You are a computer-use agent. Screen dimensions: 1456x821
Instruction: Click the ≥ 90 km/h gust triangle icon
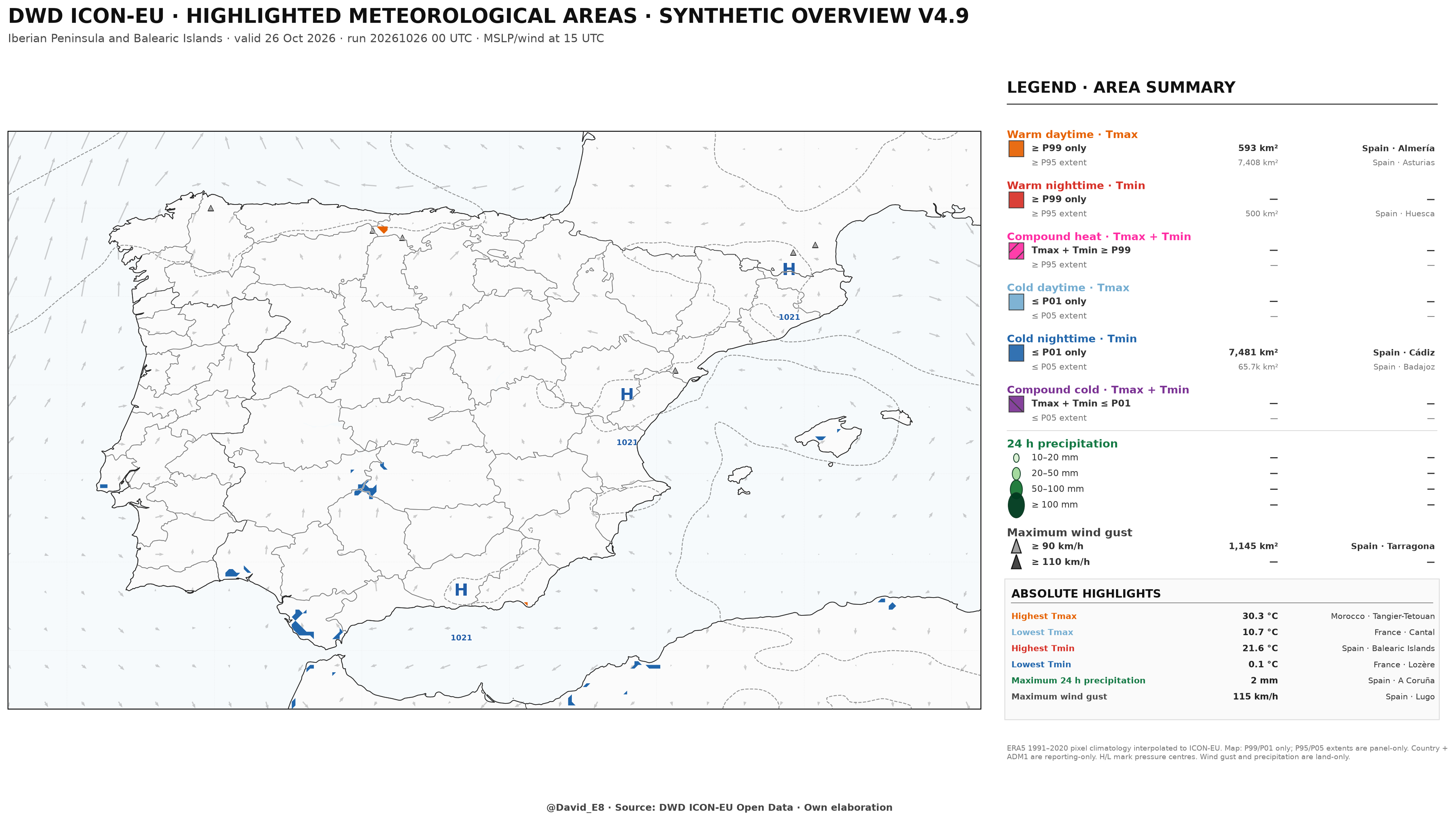click(x=1016, y=546)
